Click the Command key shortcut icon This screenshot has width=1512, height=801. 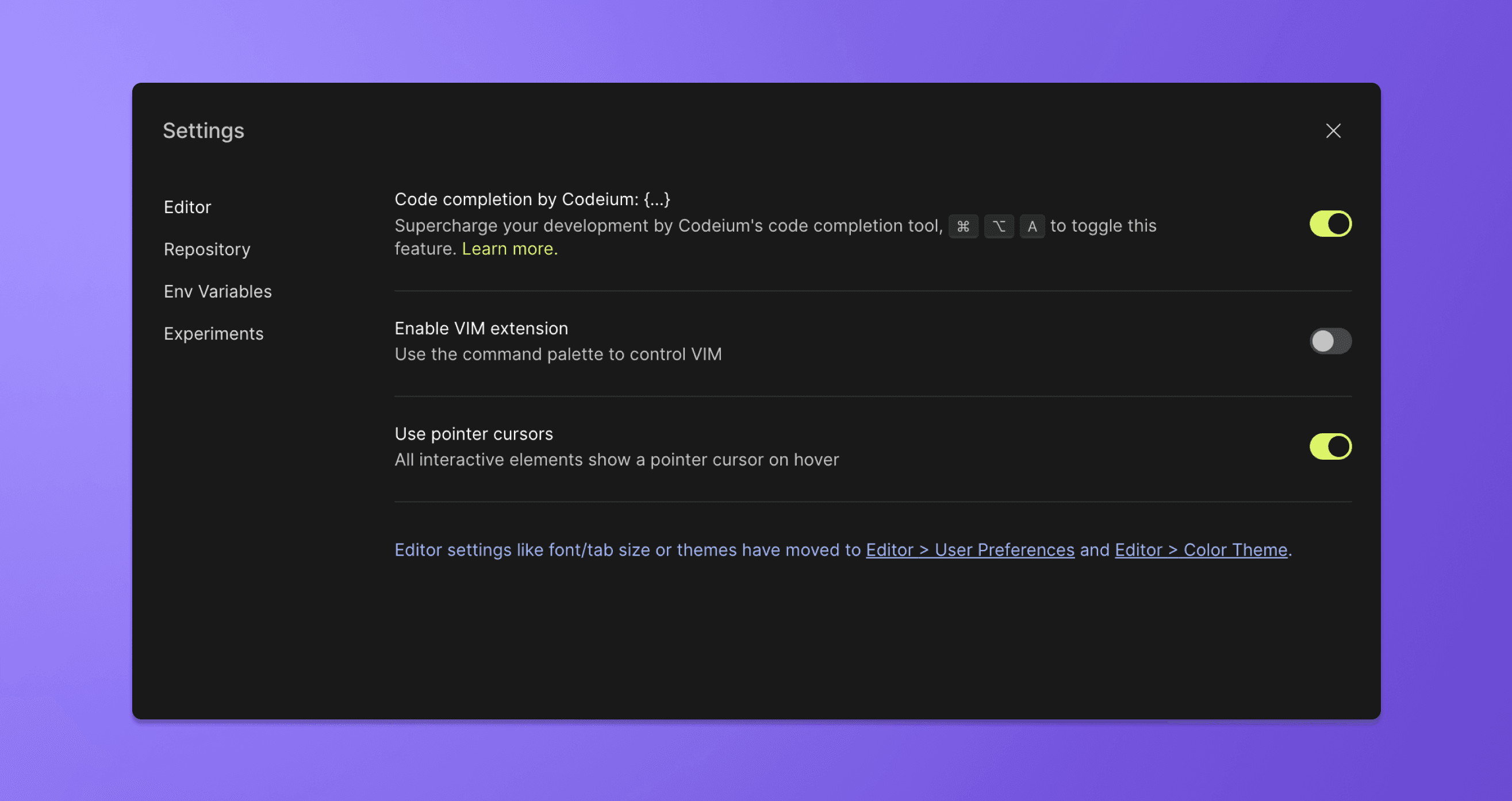[x=962, y=226]
